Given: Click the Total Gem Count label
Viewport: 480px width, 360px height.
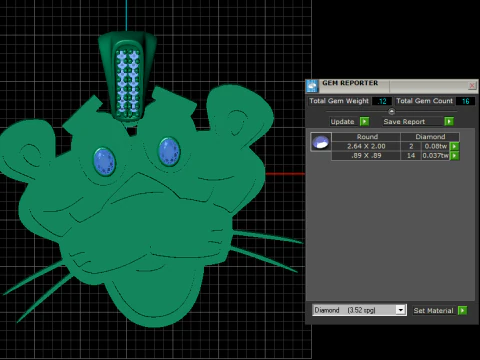Looking at the screenshot, I should click(424, 101).
